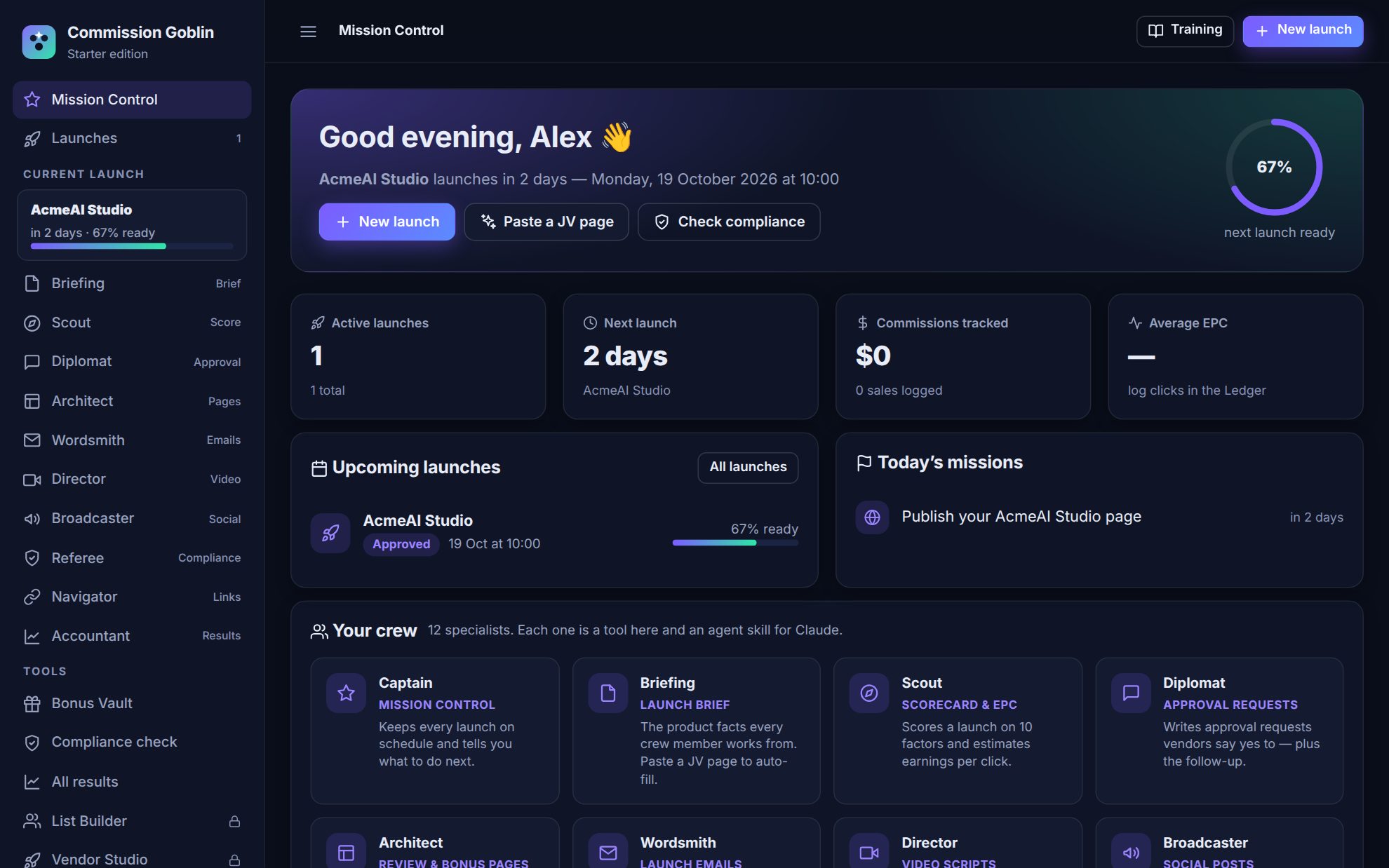Image resolution: width=1389 pixels, height=868 pixels.
Task: Open Wordsmith Emails in the sidebar
Action: pyautogui.click(x=132, y=440)
